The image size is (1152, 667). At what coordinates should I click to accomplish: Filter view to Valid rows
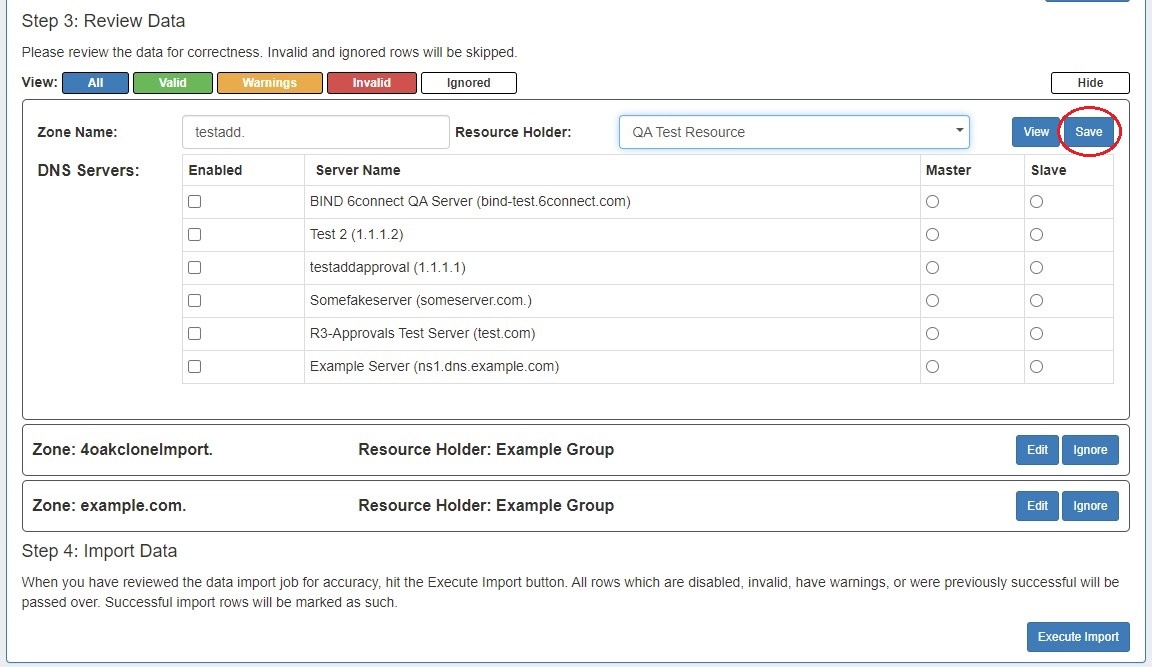pos(172,83)
